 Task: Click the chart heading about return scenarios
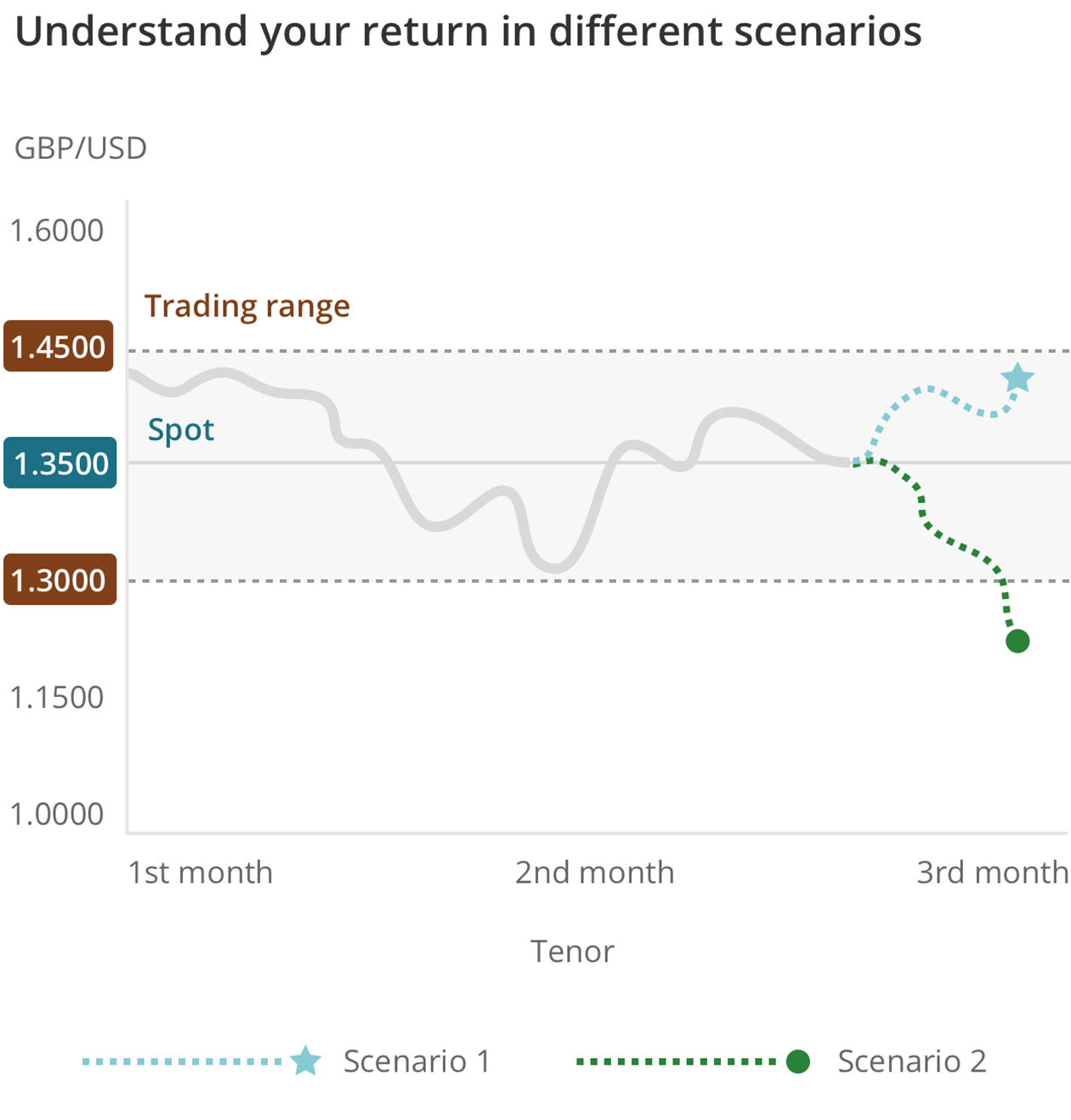[468, 32]
